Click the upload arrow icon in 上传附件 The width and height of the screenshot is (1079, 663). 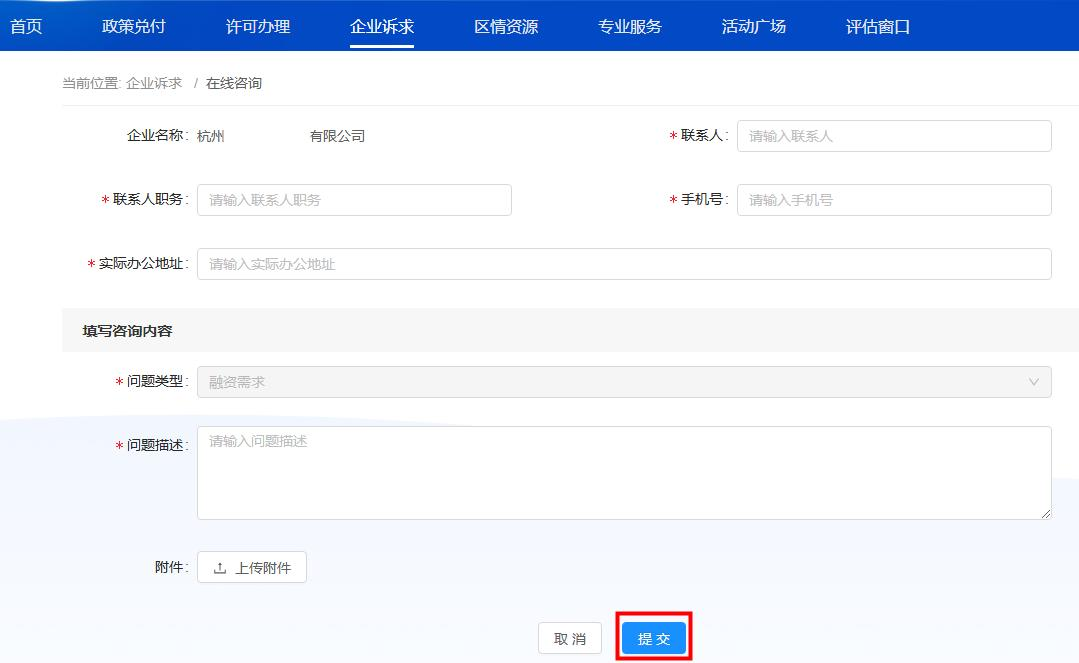click(220, 568)
